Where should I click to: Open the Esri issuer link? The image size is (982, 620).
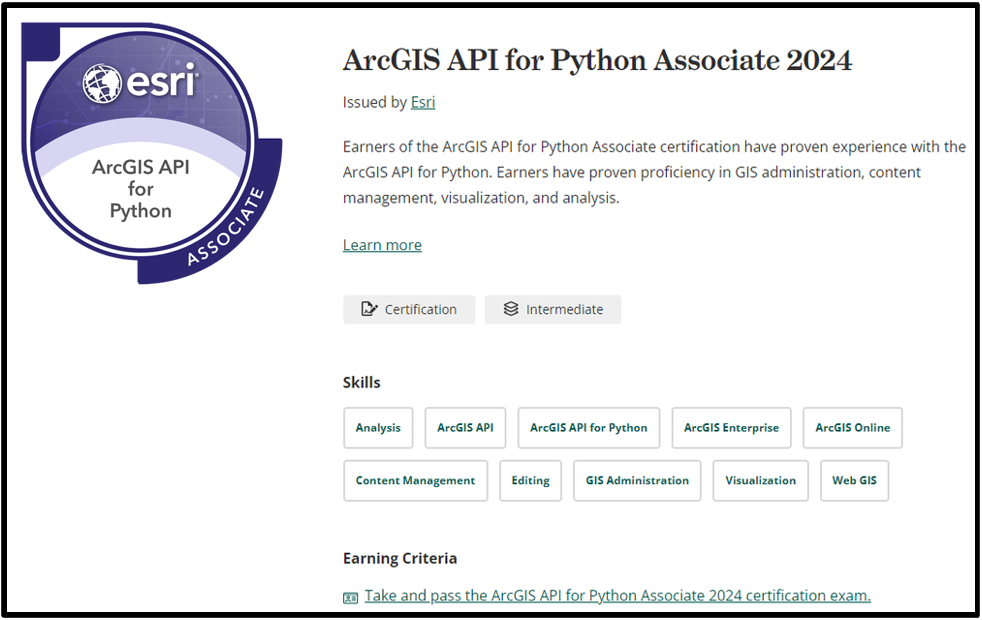click(x=423, y=102)
